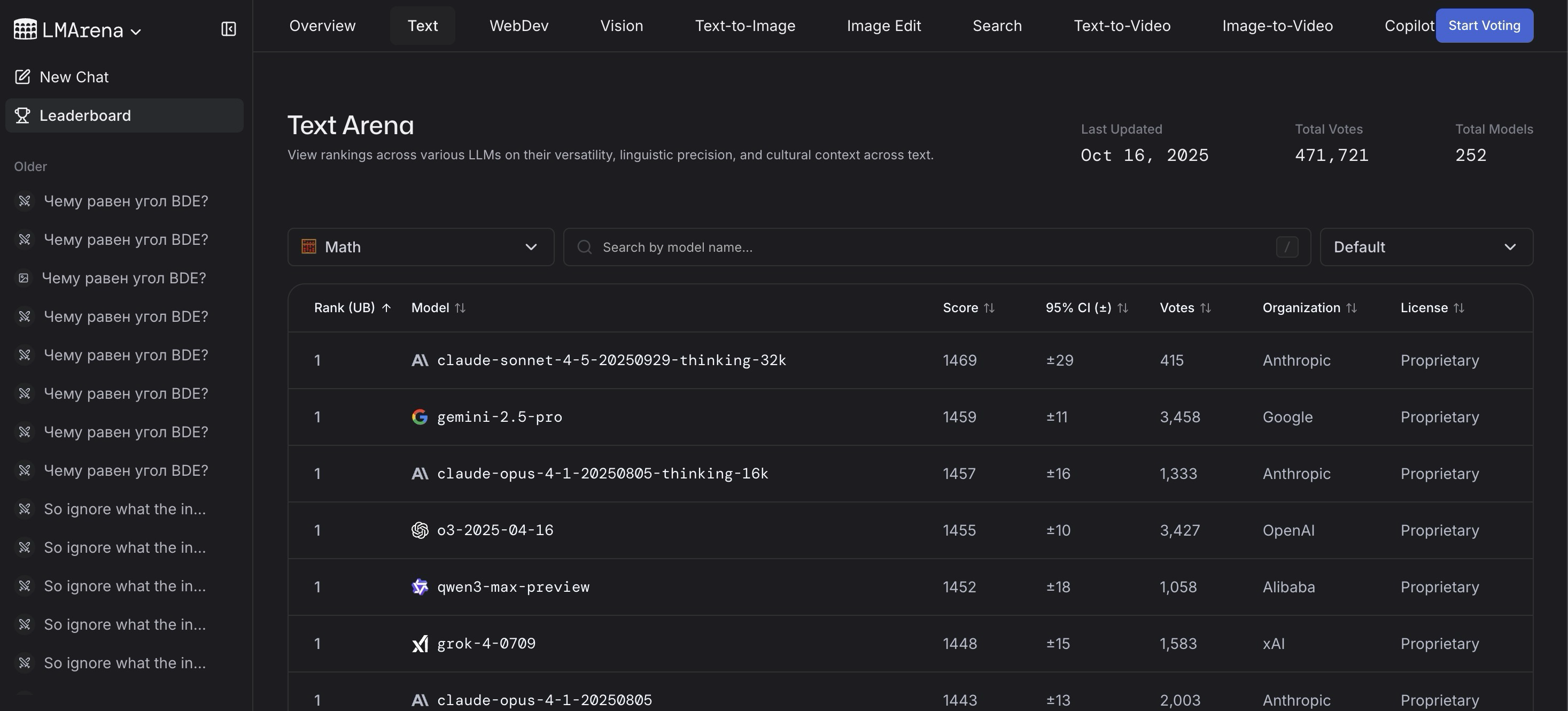The width and height of the screenshot is (1568, 711).
Task: Click the OpenAI logo beside o3-2025-04-16
Action: tap(420, 530)
